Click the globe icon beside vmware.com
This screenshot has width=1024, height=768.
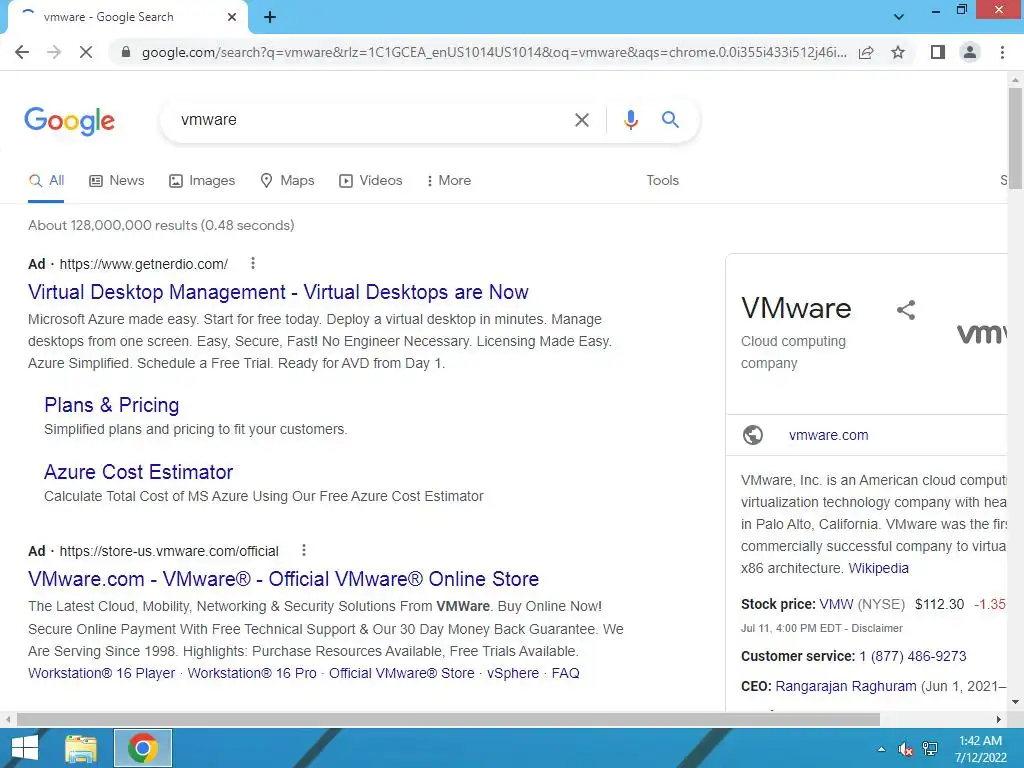coord(753,435)
